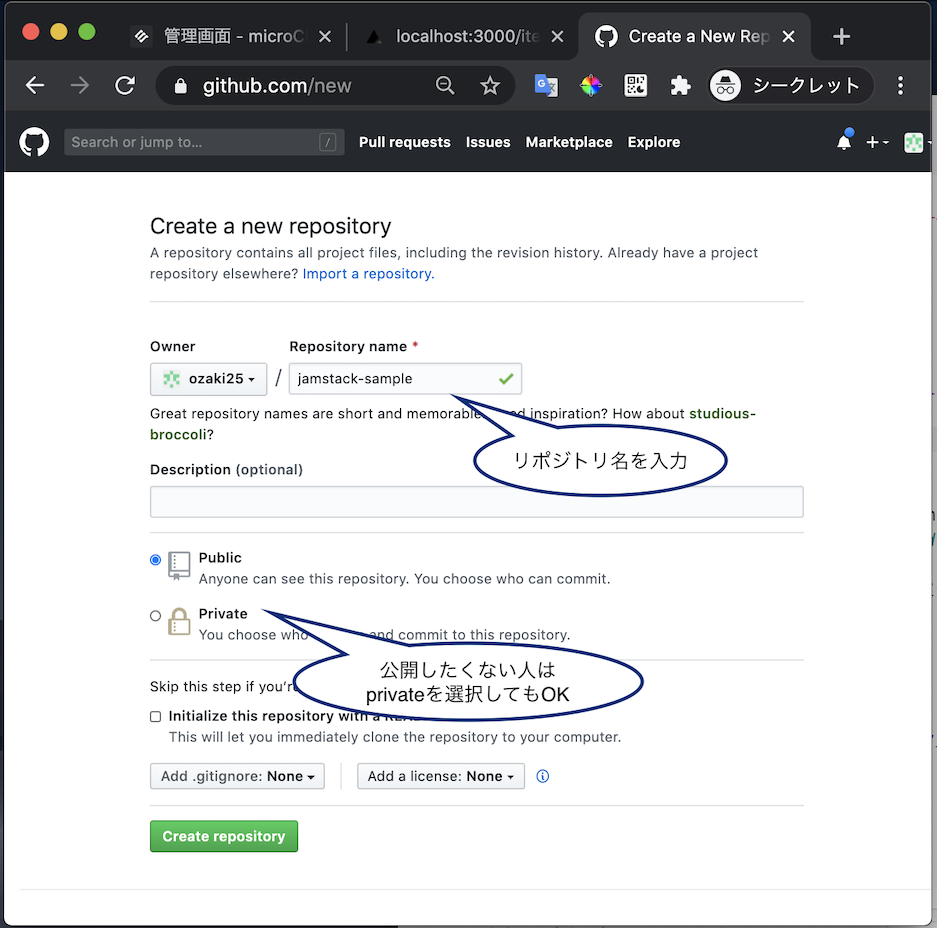
Task: Expand the Owner ozaki25 dropdown
Action: click(x=208, y=379)
